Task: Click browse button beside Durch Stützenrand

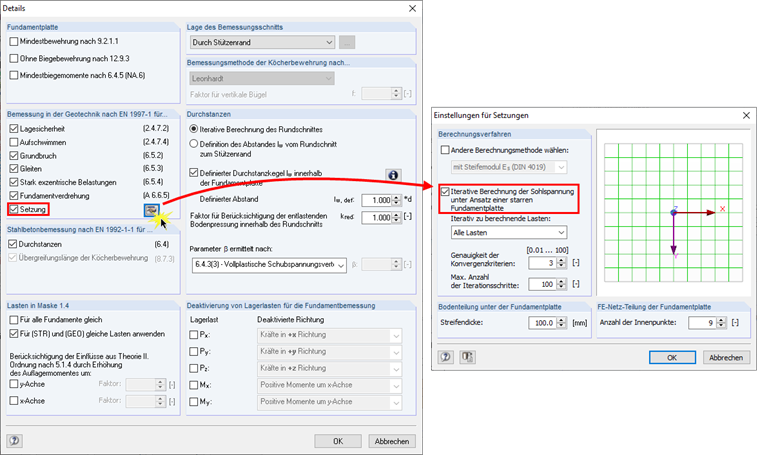Action: 347,42
